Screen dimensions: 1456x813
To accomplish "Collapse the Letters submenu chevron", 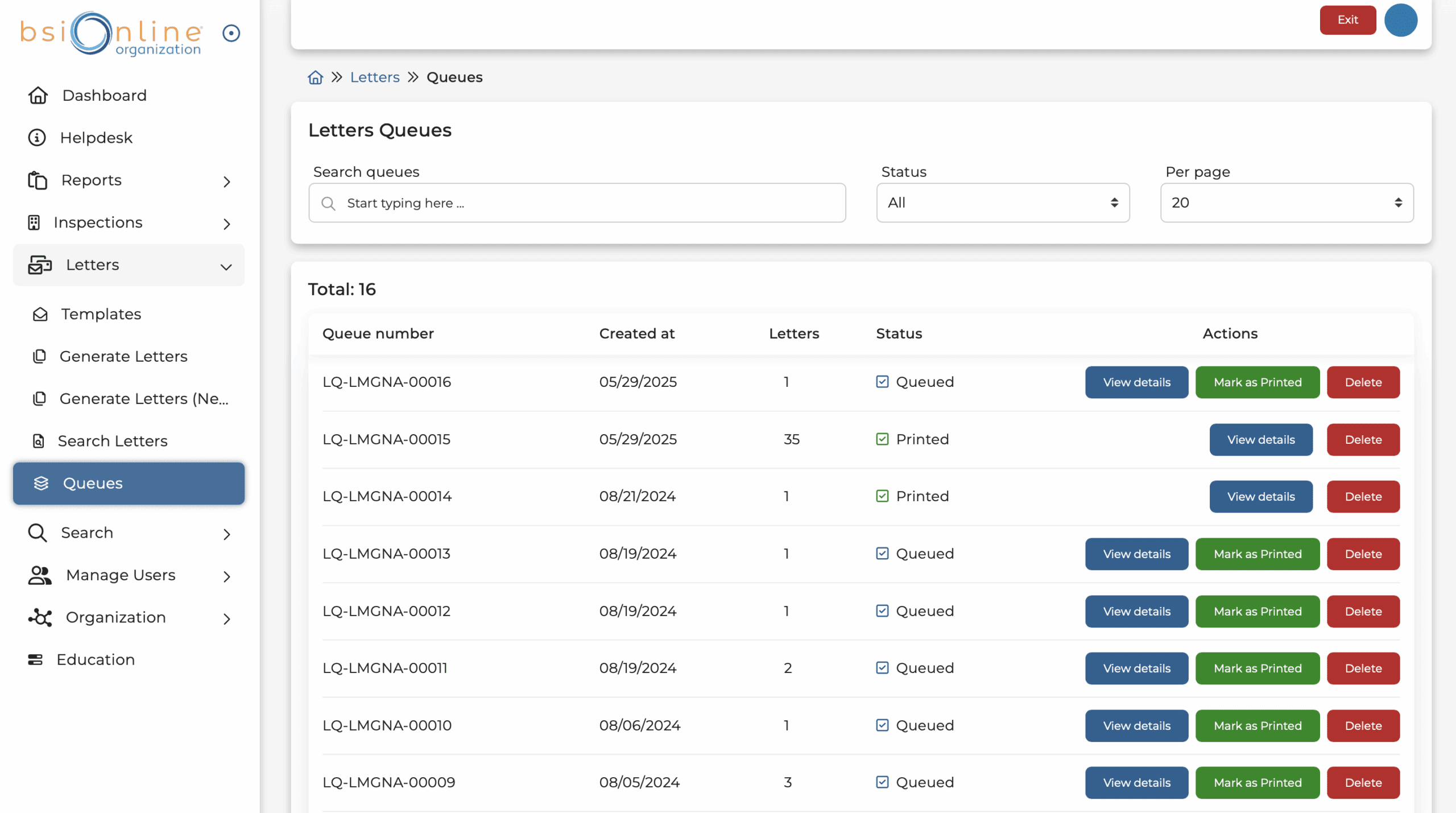I will pyautogui.click(x=226, y=266).
